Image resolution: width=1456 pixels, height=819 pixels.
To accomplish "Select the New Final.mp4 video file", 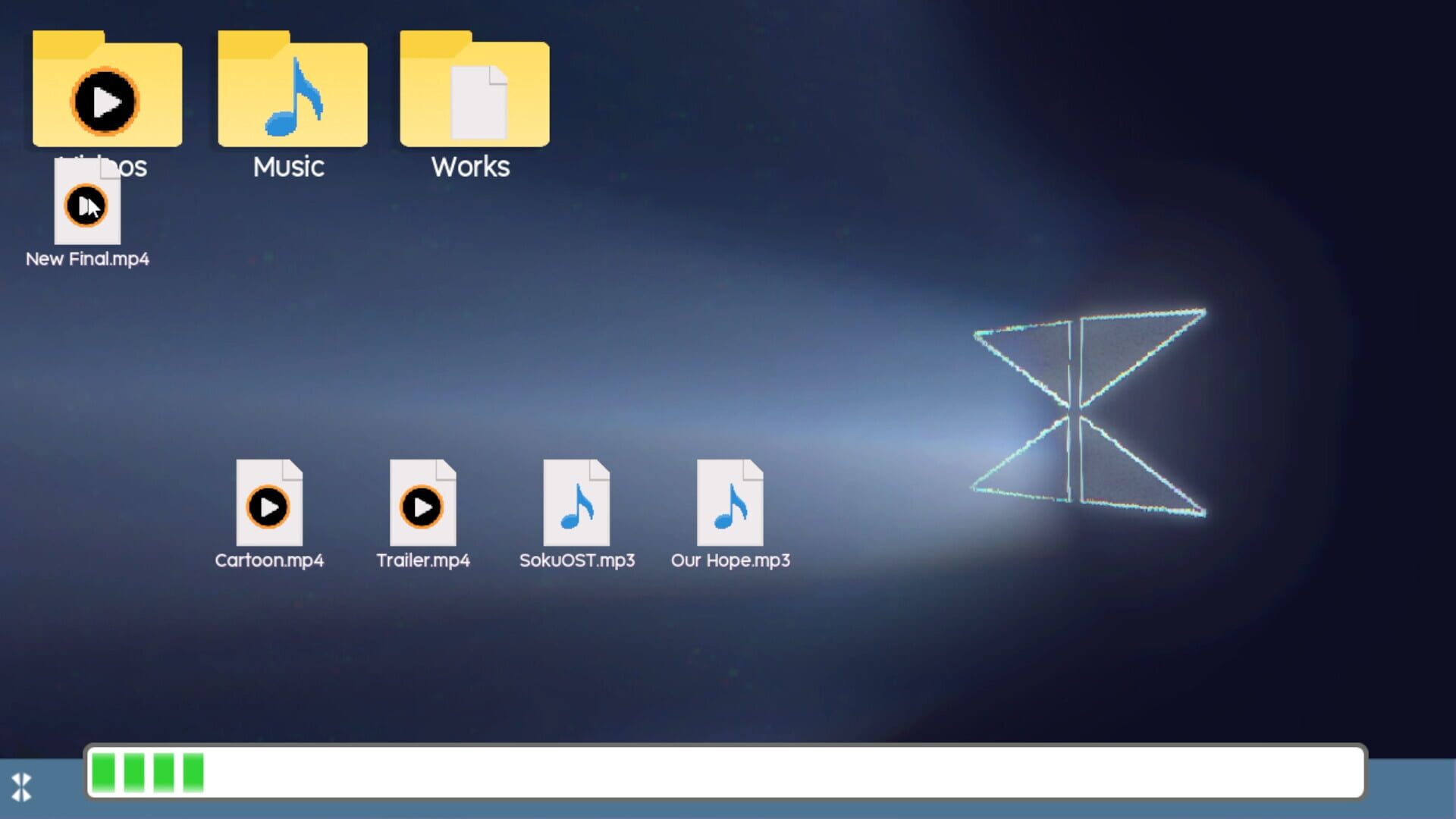I will pos(87,205).
